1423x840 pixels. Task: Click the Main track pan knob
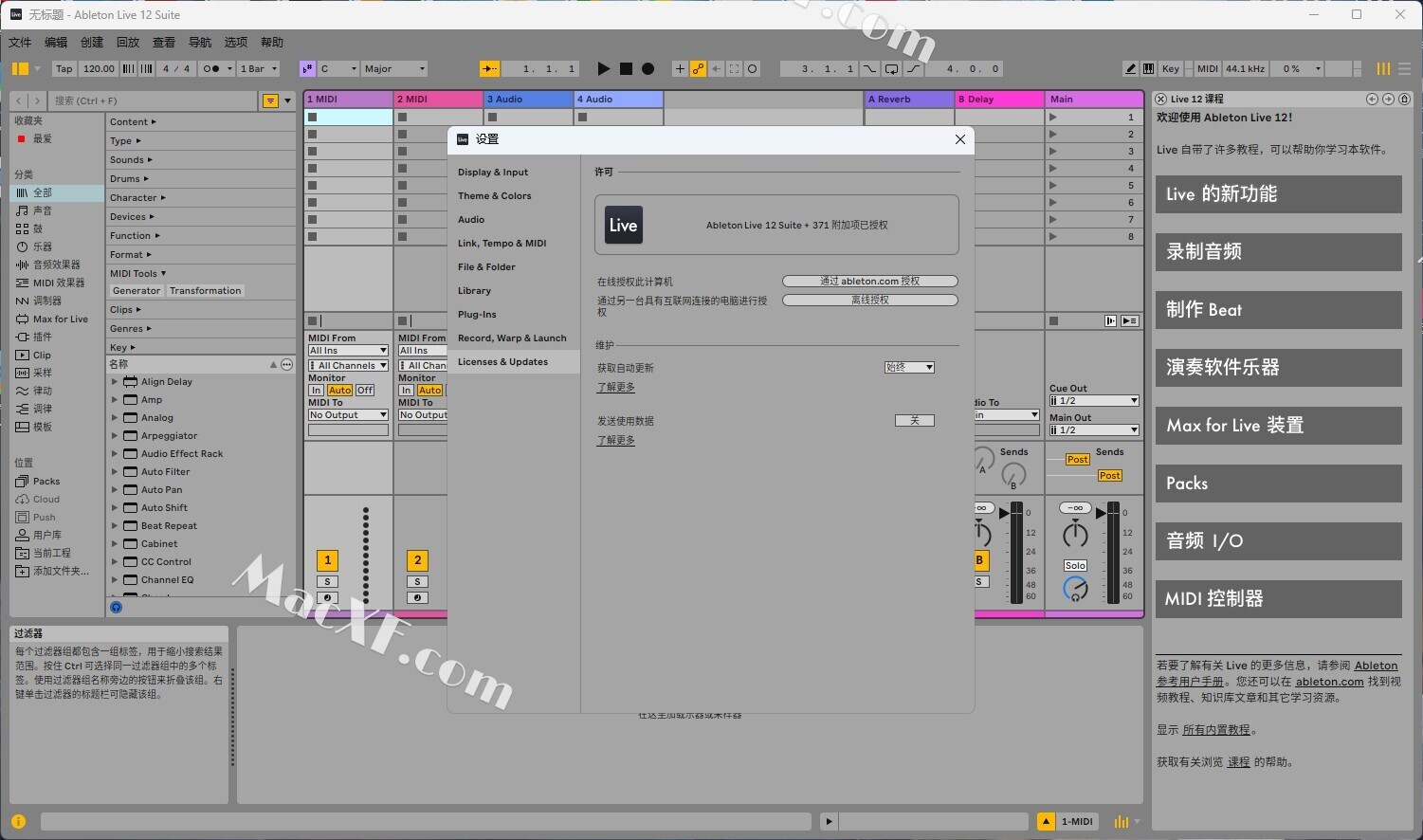1075,534
